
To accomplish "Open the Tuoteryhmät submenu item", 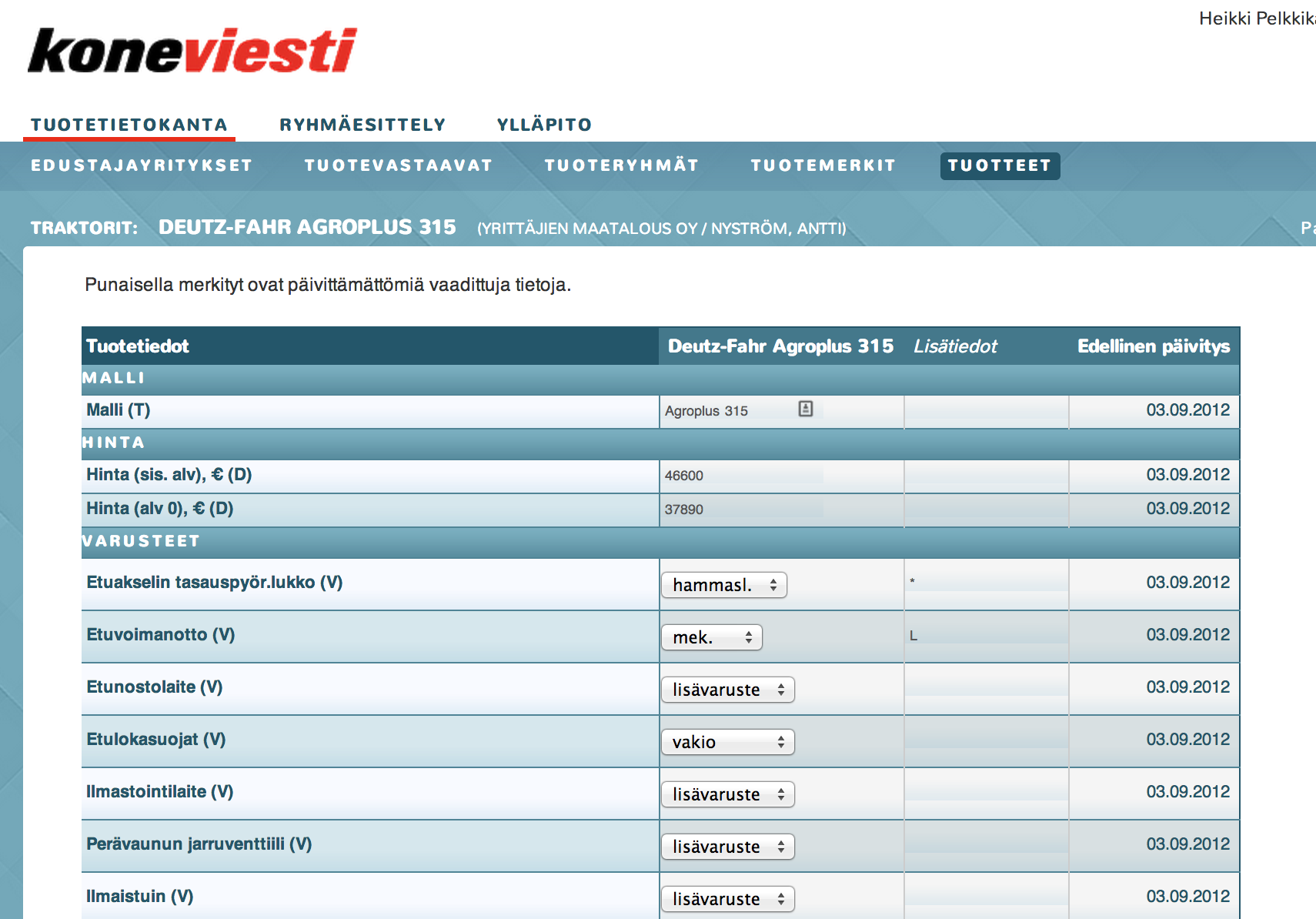I will (x=622, y=165).
